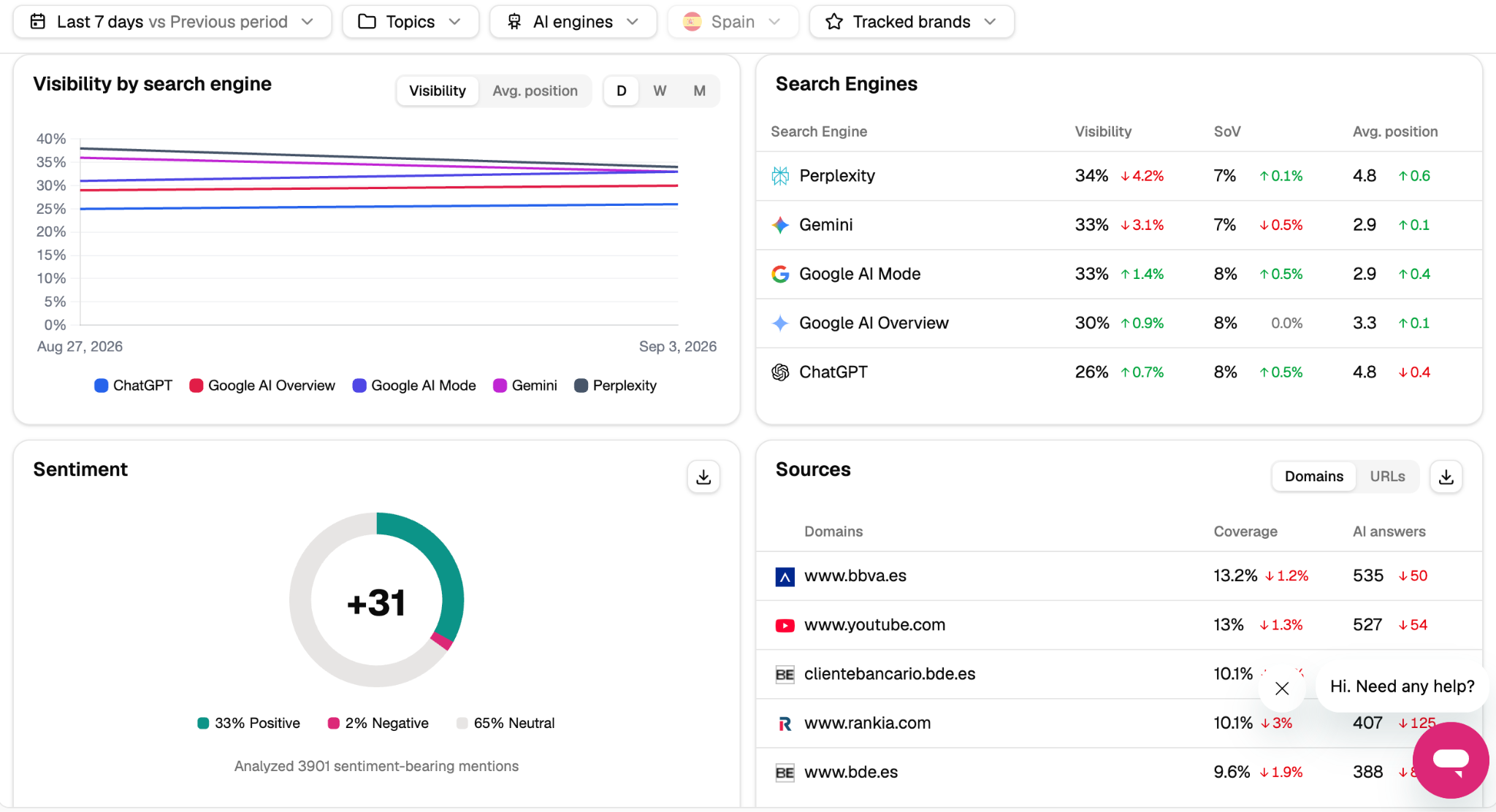The width and height of the screenshot is (1496, 812).
Task: Open the clientebancario.bde.es domain link
Action: 890,674
